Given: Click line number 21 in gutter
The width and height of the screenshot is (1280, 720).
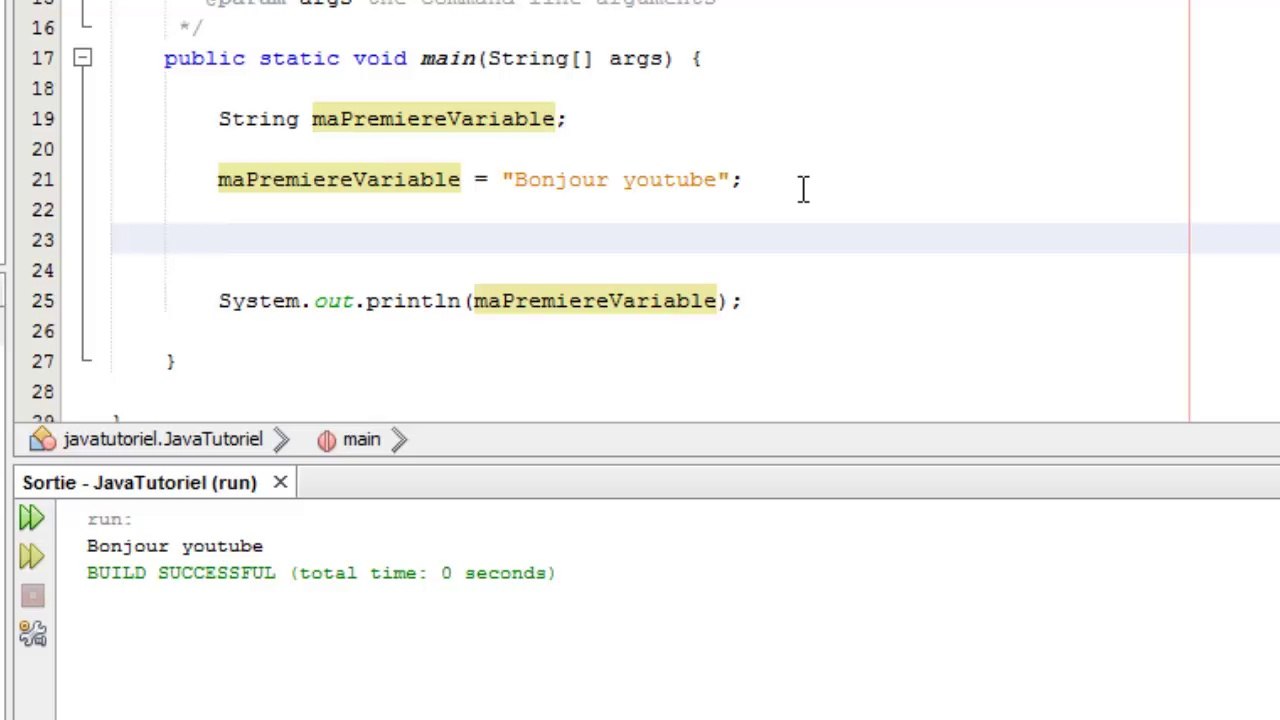Looking at the screenshot, I should click(42, 180).
